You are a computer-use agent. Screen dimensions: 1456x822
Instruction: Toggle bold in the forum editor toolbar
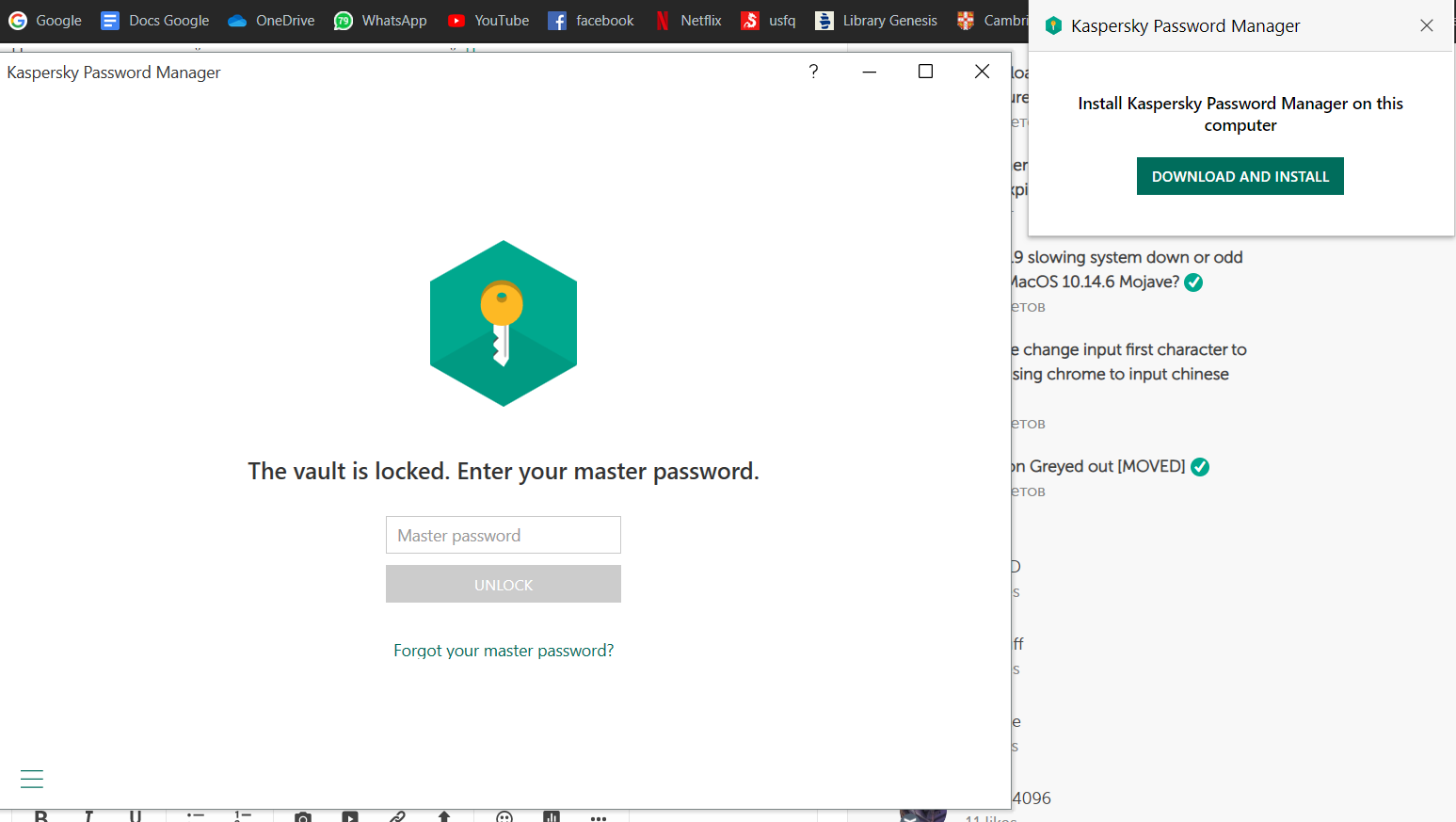[x=41, y=816]
